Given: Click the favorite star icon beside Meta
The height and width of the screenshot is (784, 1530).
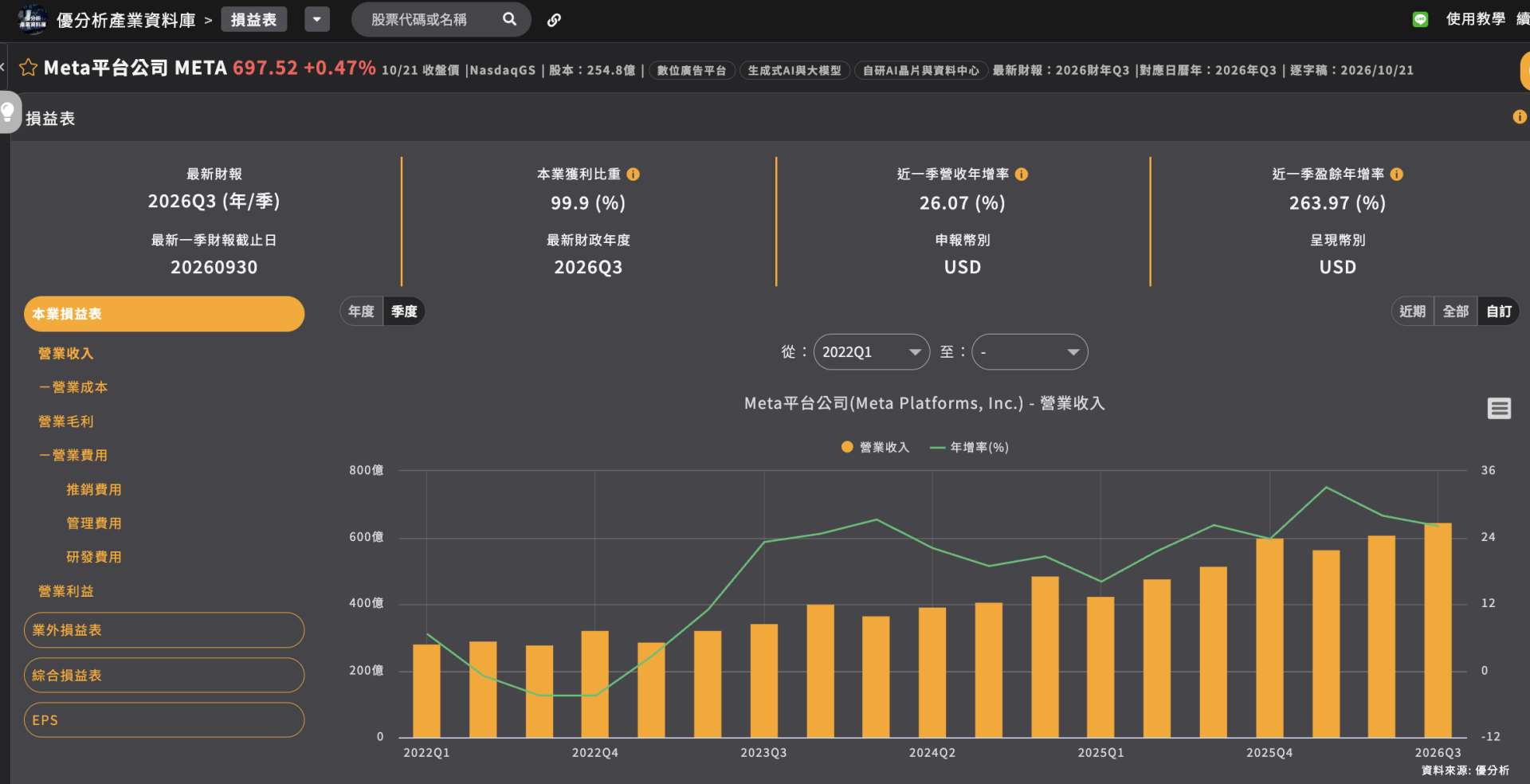Looking at the screenshot, I should [x=28, y=68].
